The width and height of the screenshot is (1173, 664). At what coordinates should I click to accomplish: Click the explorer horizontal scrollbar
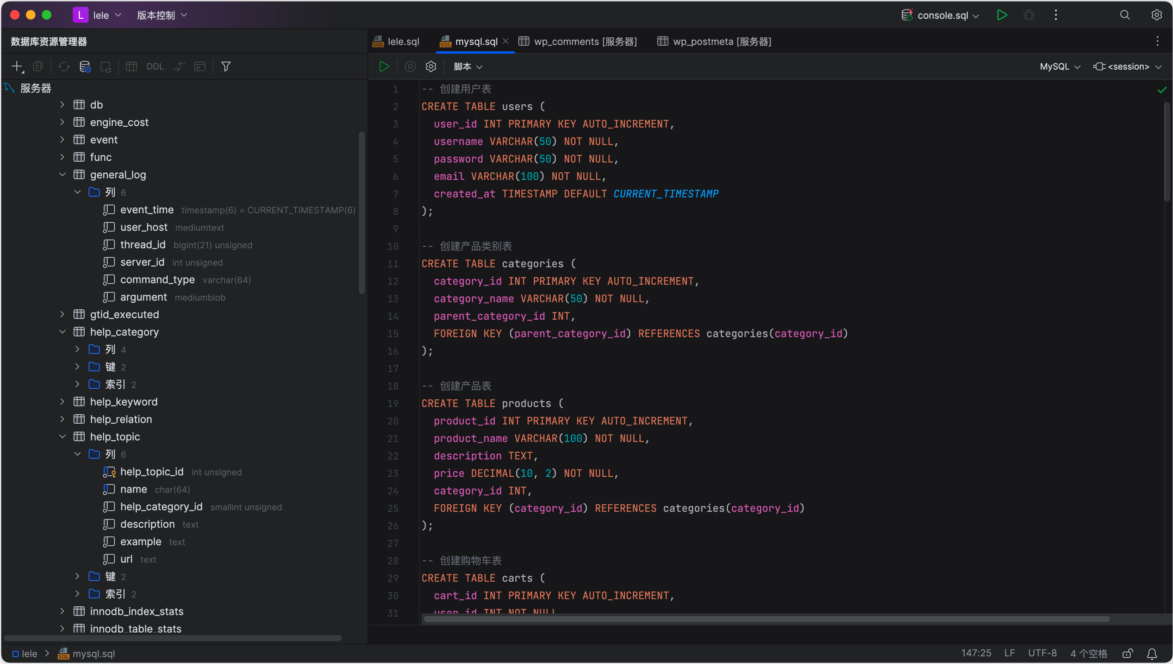[174, 638]
